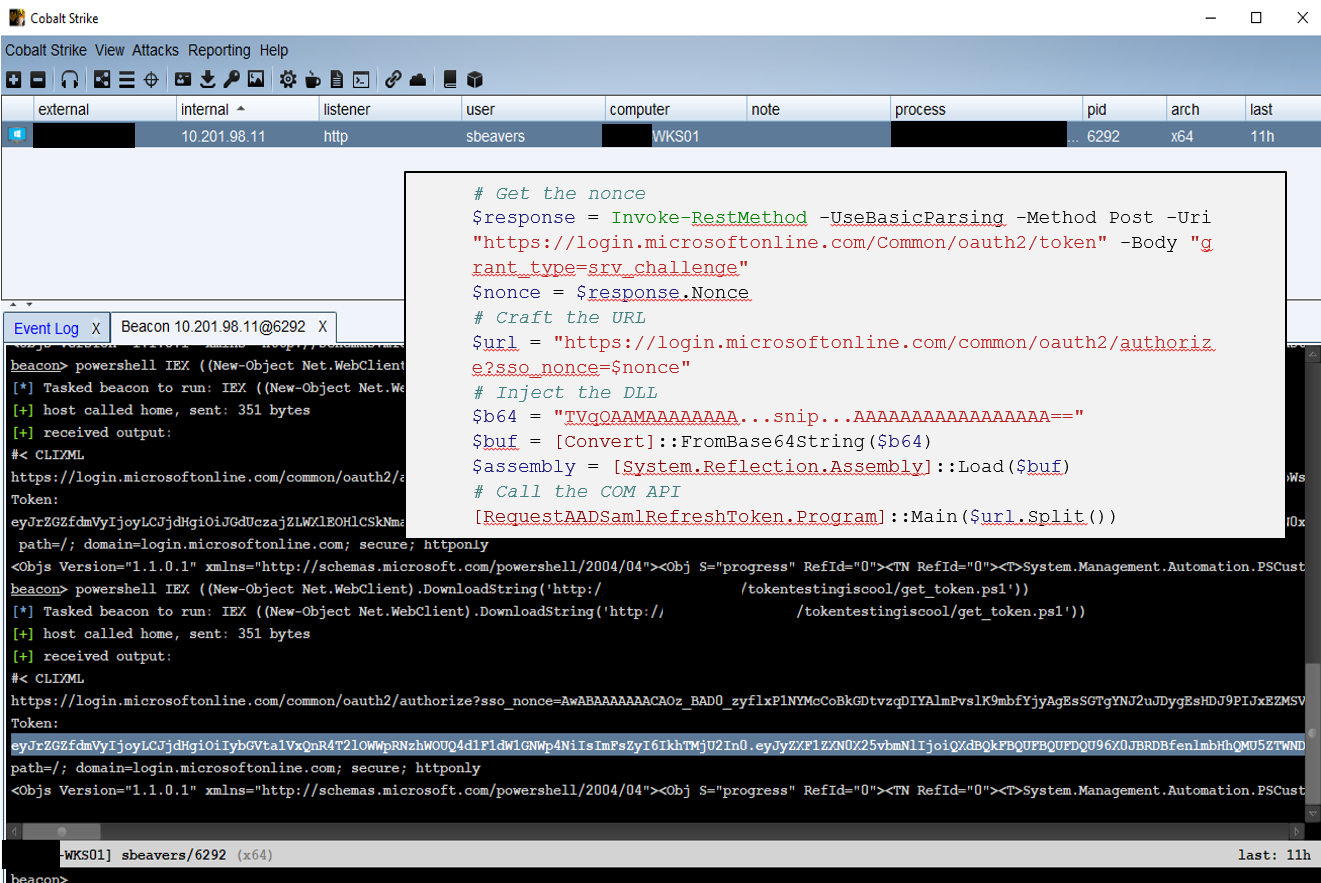Click the gear icon to generate payload
This screenshot has width=1321, height=883.
pos(288,79)
